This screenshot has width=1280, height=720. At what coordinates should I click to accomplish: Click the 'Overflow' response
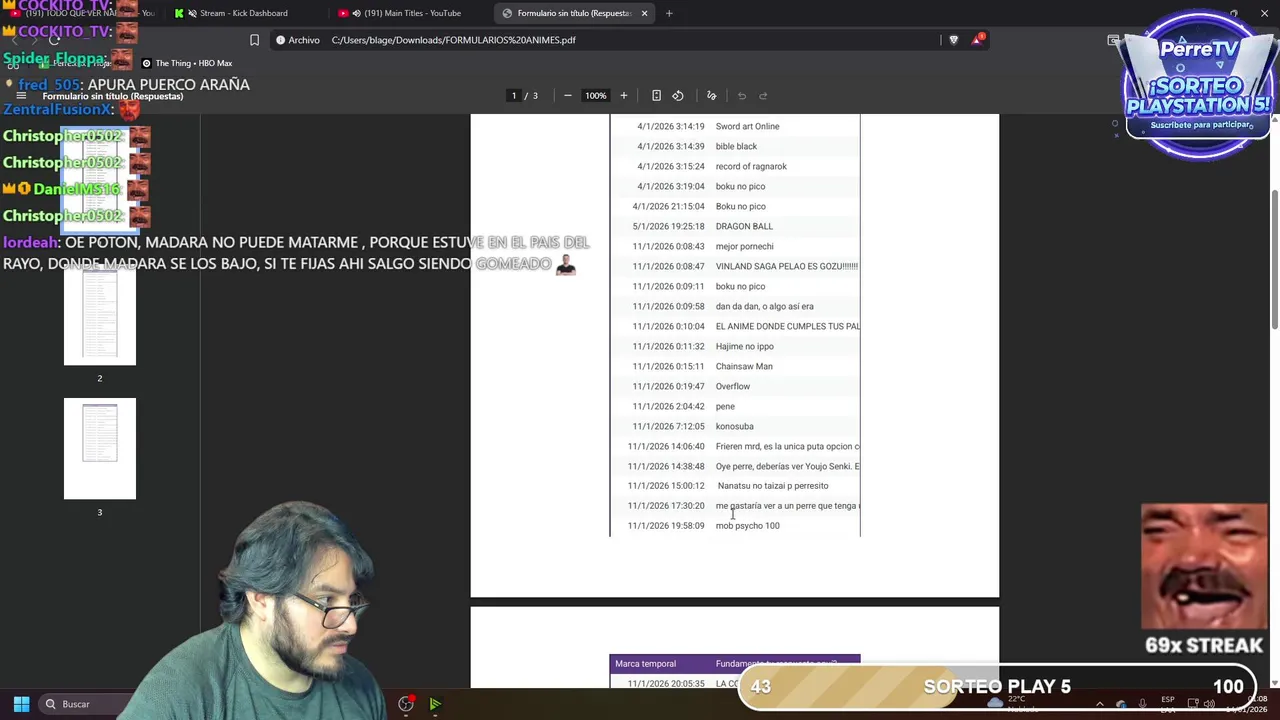pyautogui.click(x=732, y=387)
